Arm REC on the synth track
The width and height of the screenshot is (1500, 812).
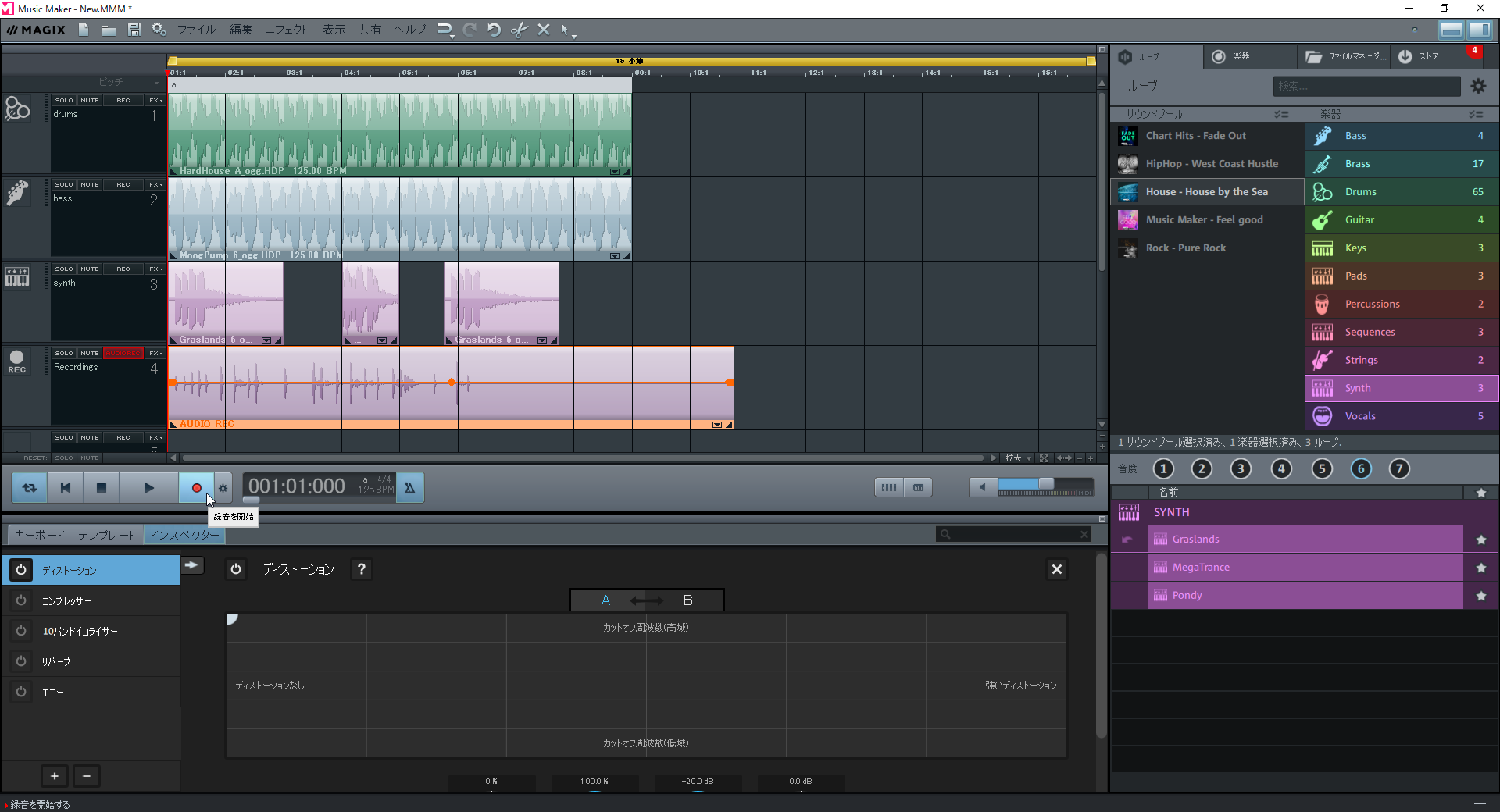123,269
